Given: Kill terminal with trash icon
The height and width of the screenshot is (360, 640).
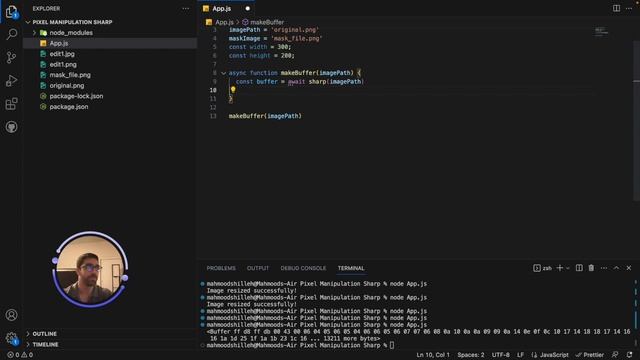Looking at the screenshot, I should pyautogui.click(x=591, y=268).
